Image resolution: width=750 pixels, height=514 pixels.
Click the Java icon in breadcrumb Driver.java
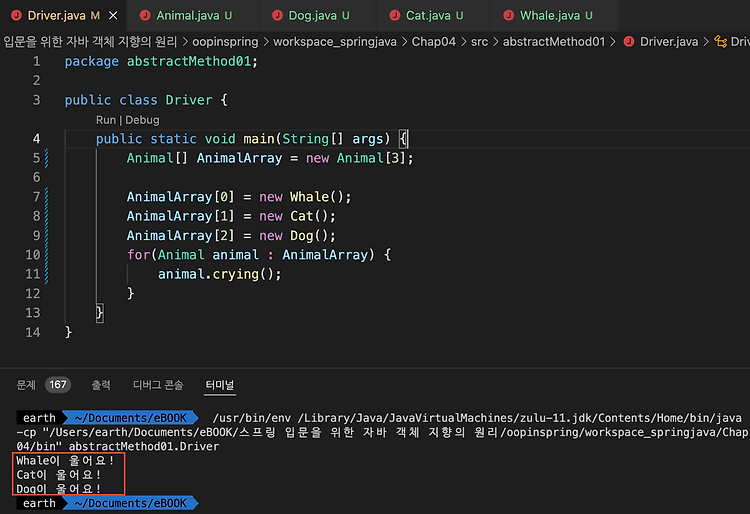(629, 42)
